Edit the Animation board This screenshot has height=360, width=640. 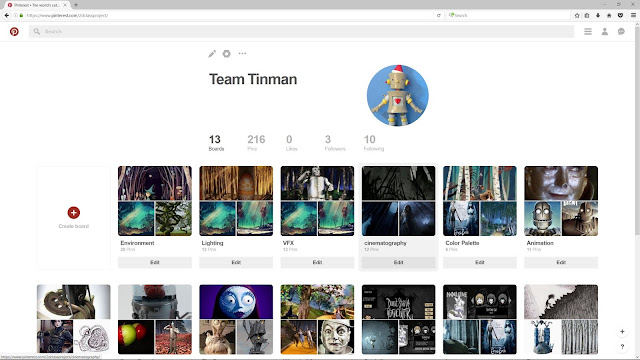561,262
